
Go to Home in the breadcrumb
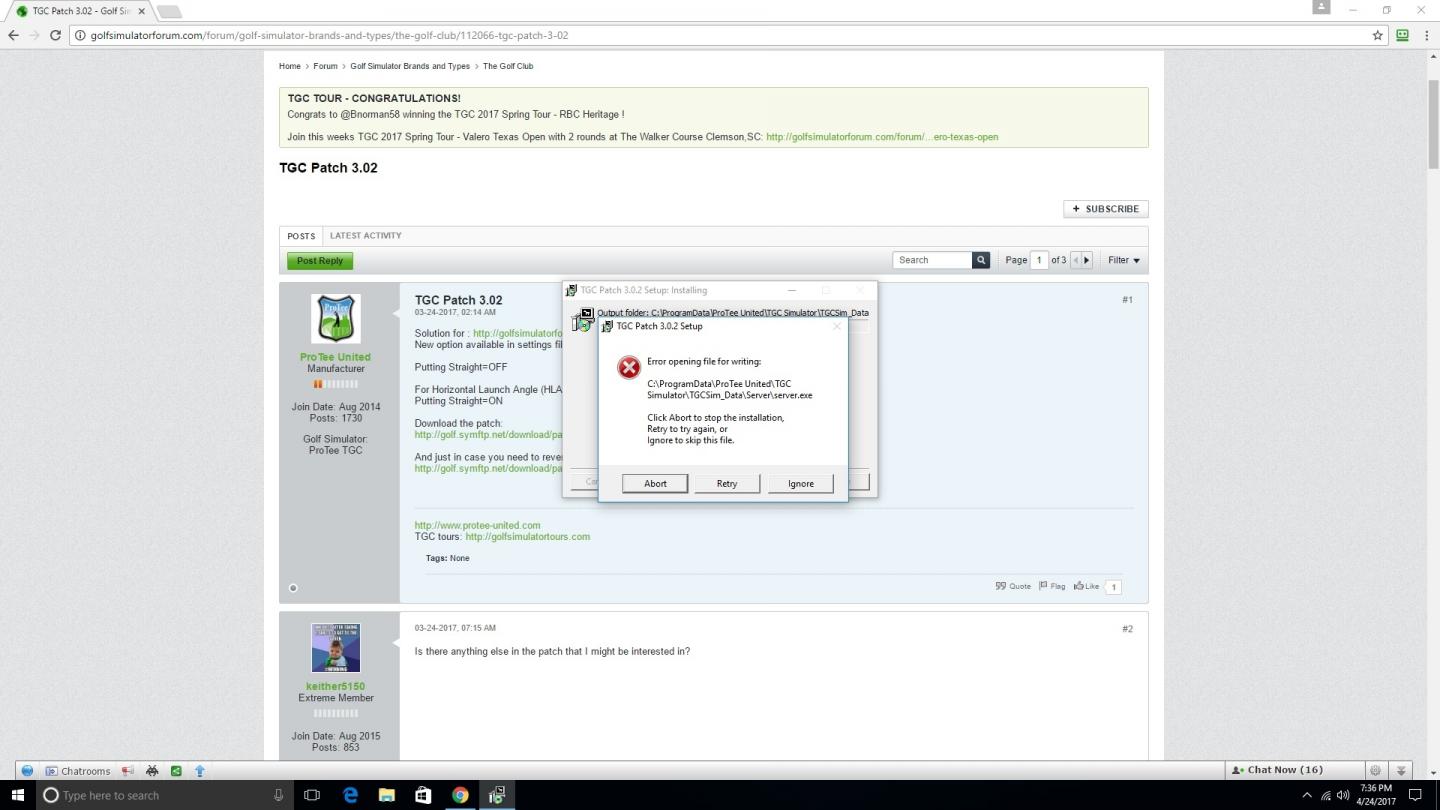[290, 66]
